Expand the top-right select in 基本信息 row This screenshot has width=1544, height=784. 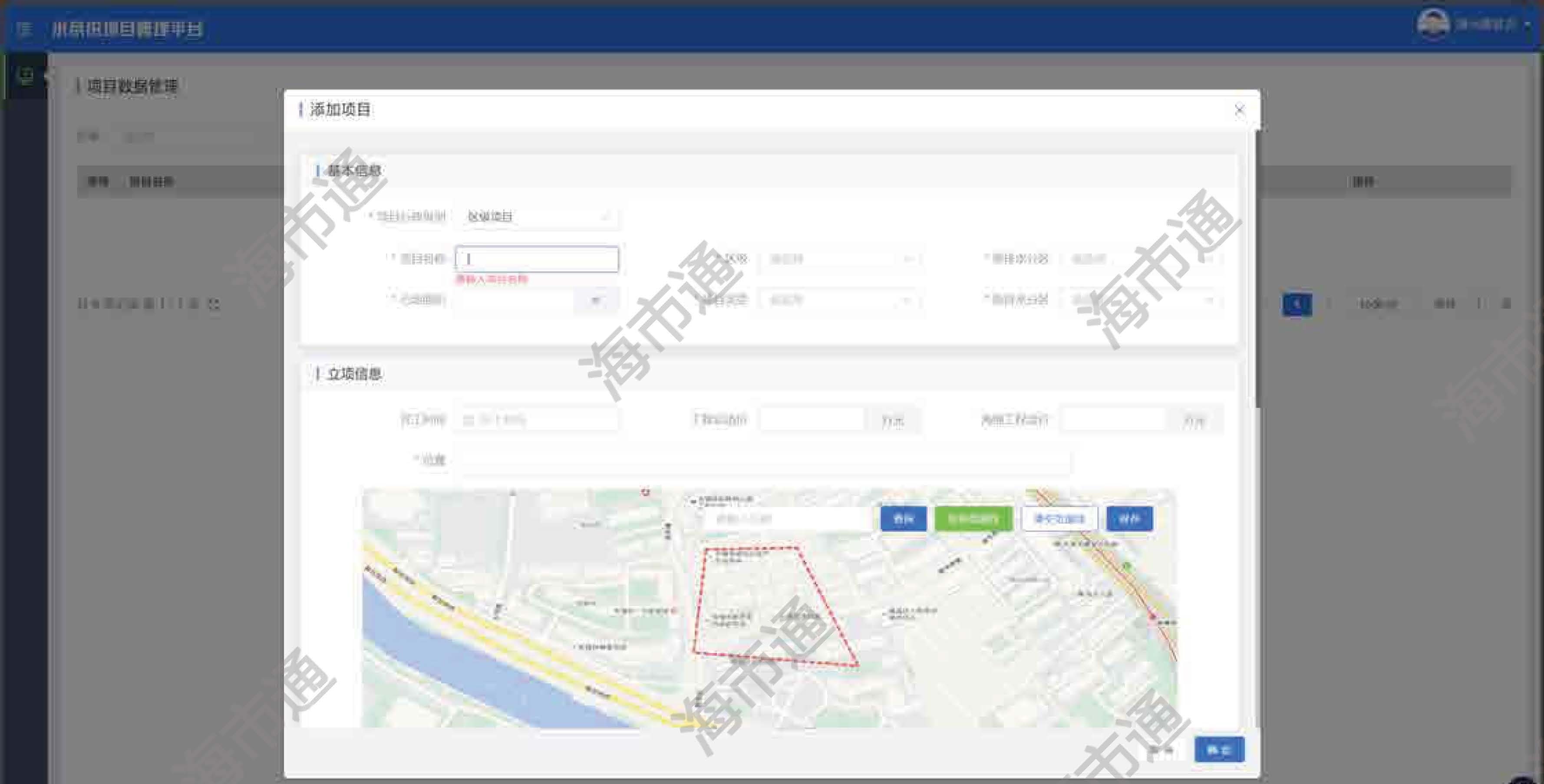[1142, 259]
